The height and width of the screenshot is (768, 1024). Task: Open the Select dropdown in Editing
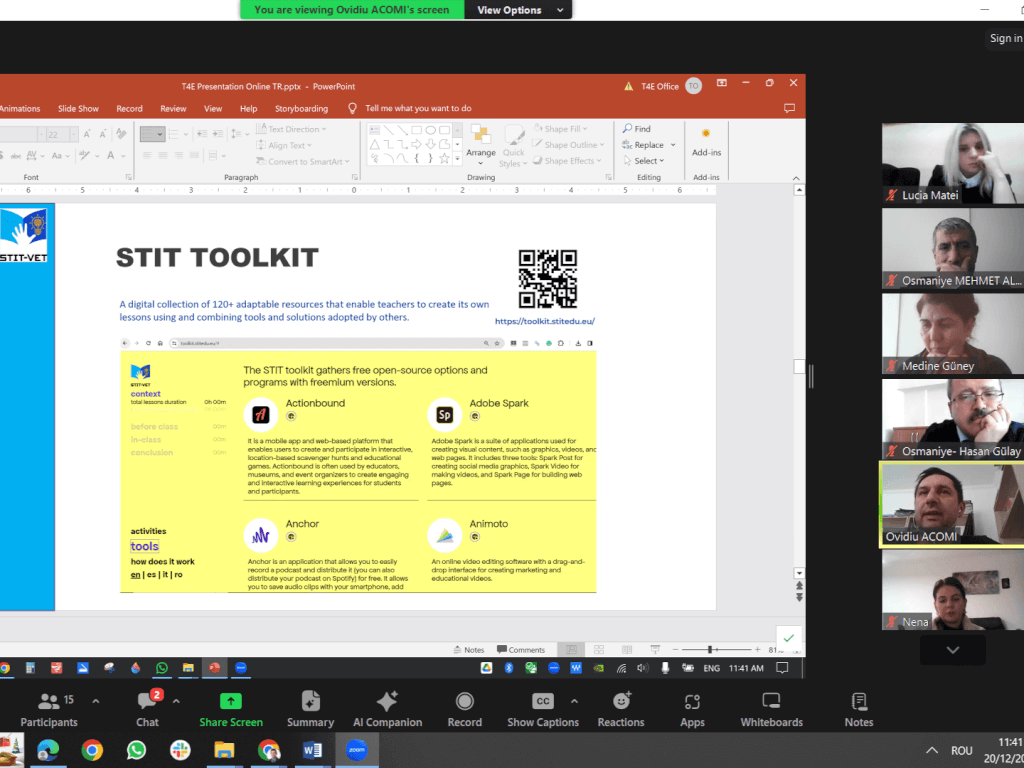tap(643, 161)
